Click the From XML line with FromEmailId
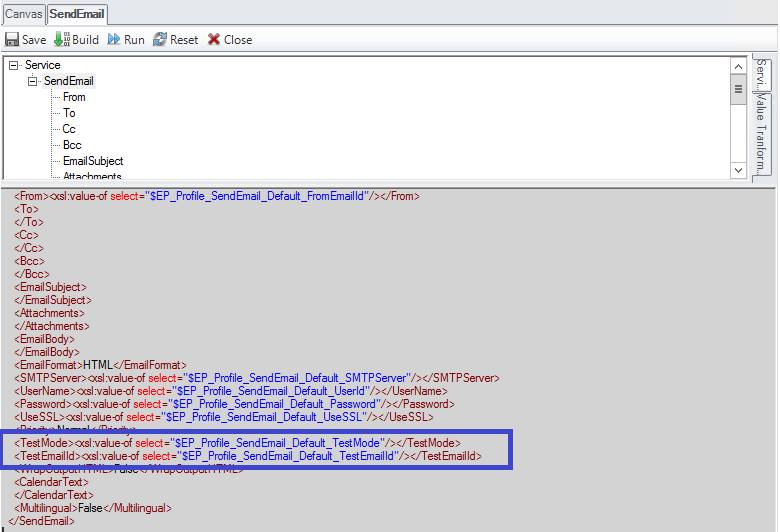The height and width of the screenshot is (532, 780). pos(217,196)
